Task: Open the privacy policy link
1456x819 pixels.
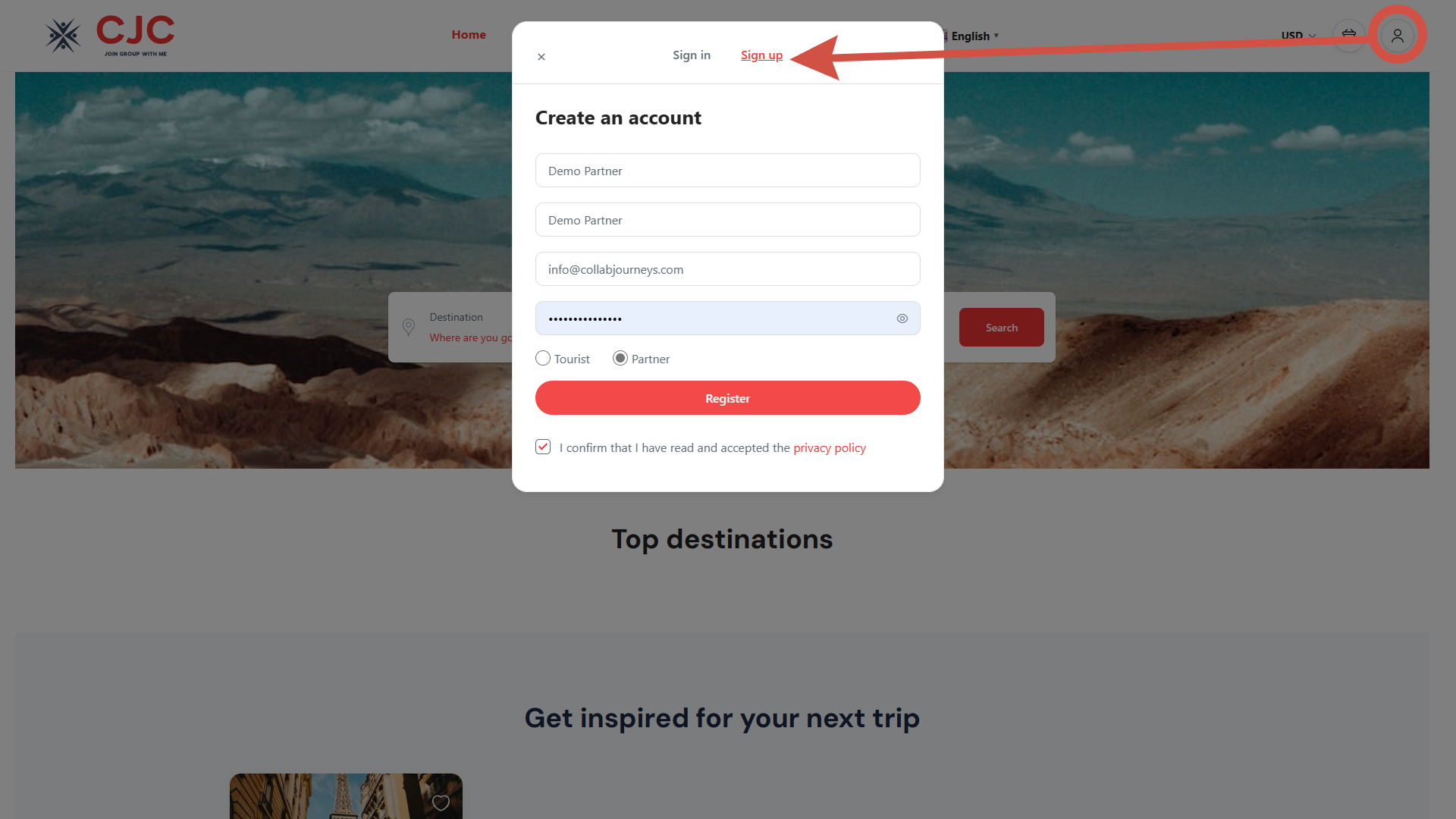Action: tap(830, 447)
